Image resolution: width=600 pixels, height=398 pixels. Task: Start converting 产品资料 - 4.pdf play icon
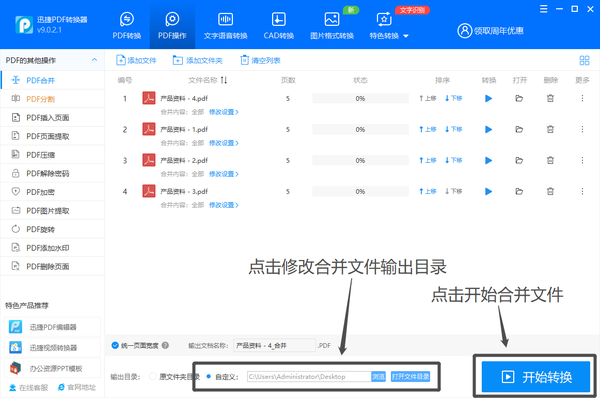coord(488,98)
